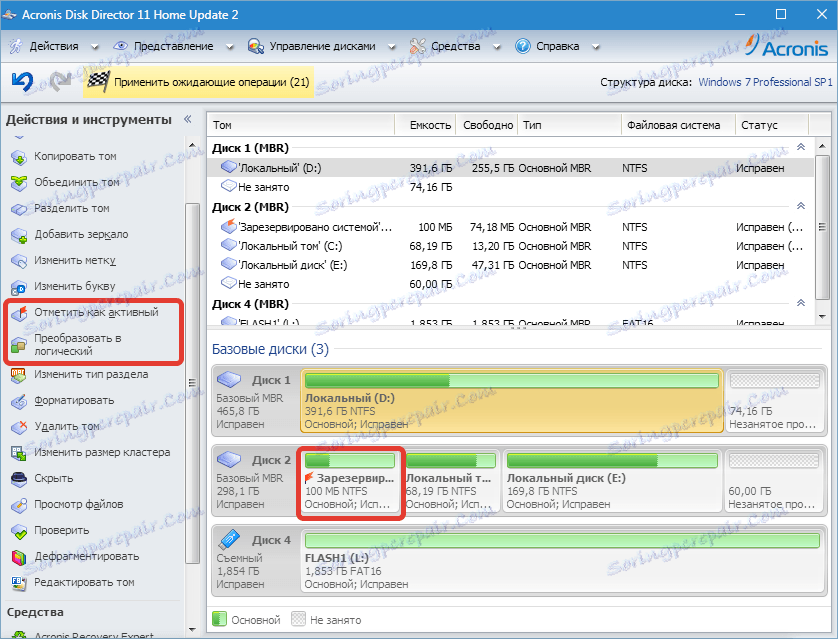Click the Разделить том icon
The height and width of the screenshot is (639, 838).
pyautogui.click(x=19, y=209)
